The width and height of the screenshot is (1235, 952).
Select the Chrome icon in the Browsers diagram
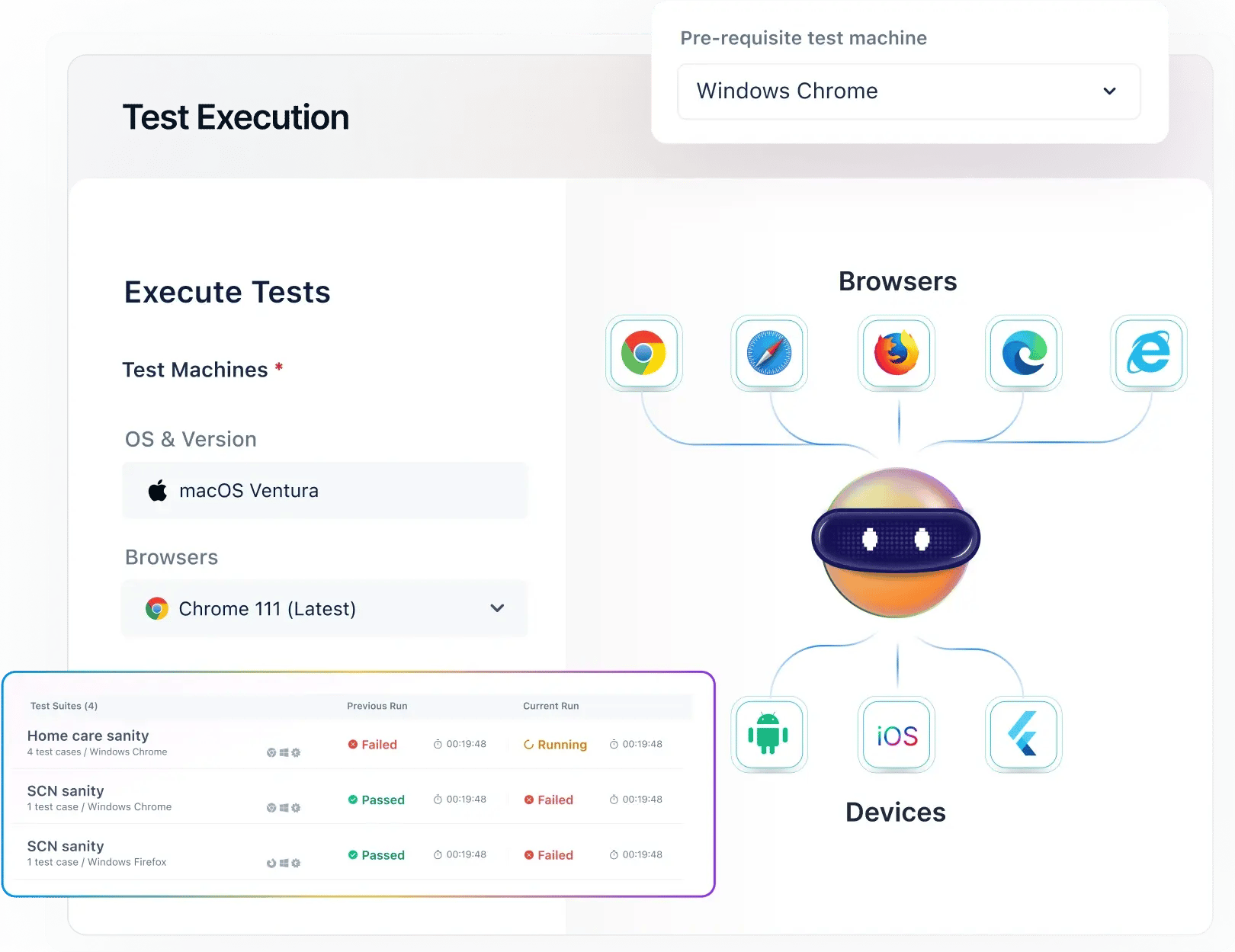644,353
